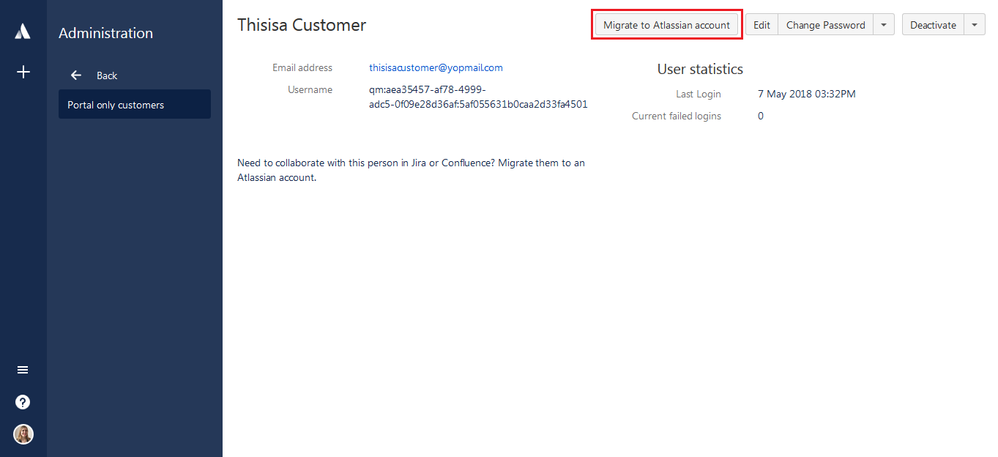
Task: Open the help question mark icon
Action: (23, 402)
